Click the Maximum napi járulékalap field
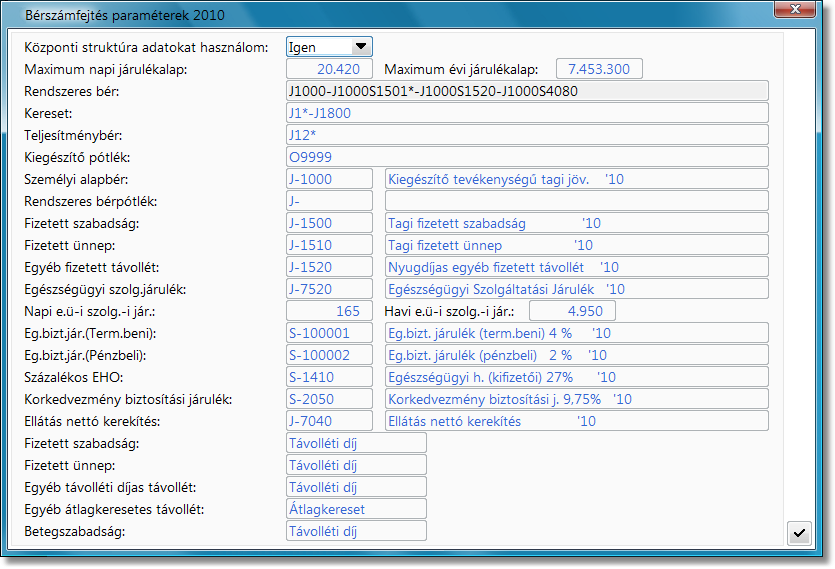 329,69
